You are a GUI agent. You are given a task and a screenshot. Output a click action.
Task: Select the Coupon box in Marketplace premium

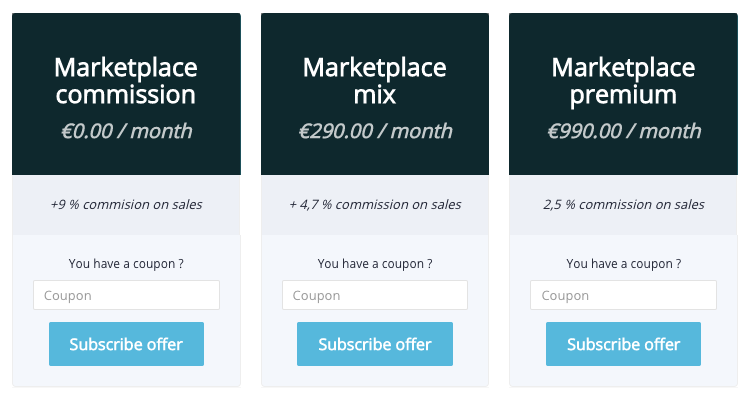click(623, 295)
